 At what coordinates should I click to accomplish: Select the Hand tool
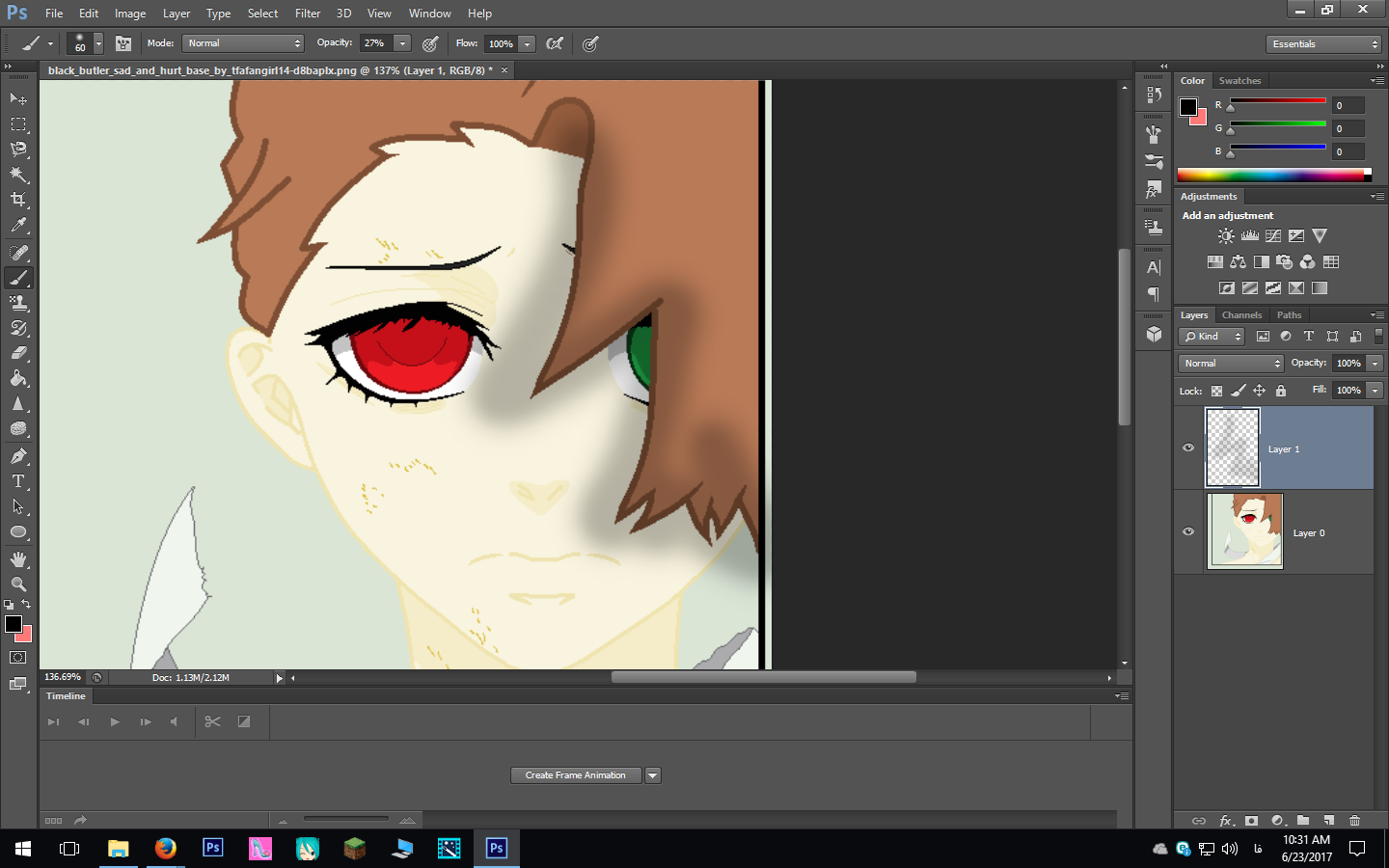pos(18,559)
